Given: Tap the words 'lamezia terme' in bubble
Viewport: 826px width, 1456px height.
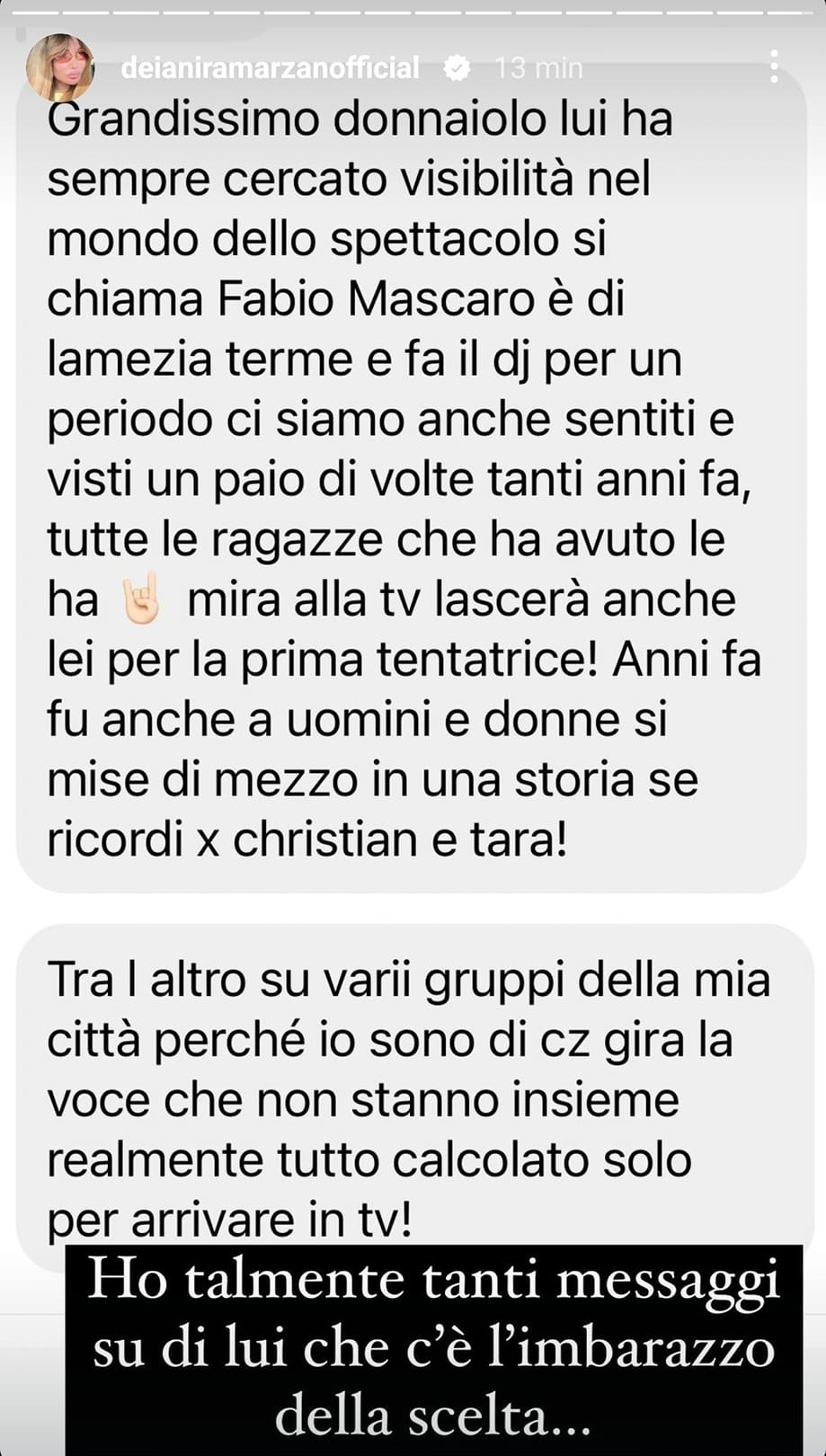Looking at the screenshot, I should 200,360.
